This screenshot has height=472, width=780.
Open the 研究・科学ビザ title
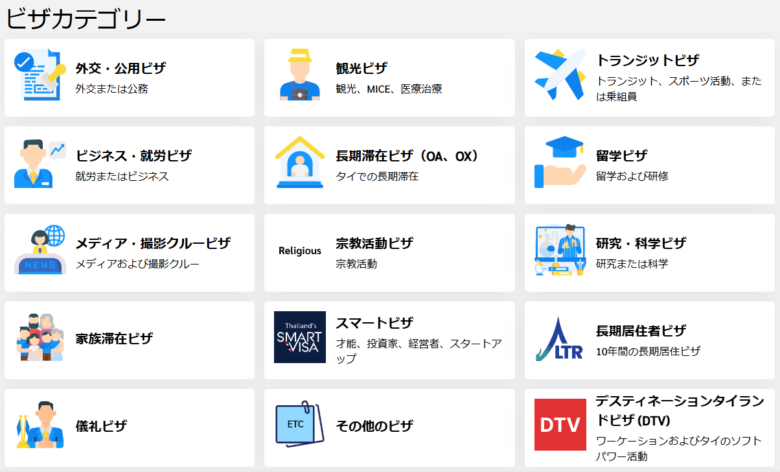tap(641, 243)
